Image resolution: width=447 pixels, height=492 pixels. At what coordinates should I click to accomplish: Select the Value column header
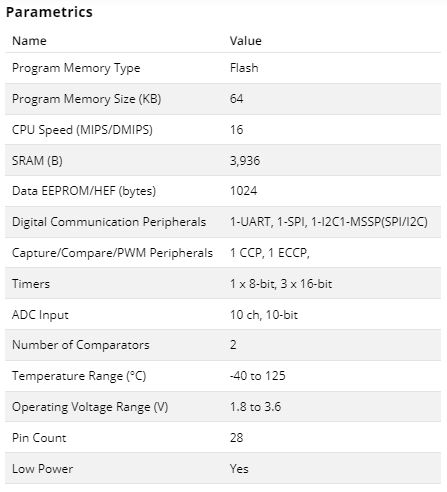coord(246,41)
